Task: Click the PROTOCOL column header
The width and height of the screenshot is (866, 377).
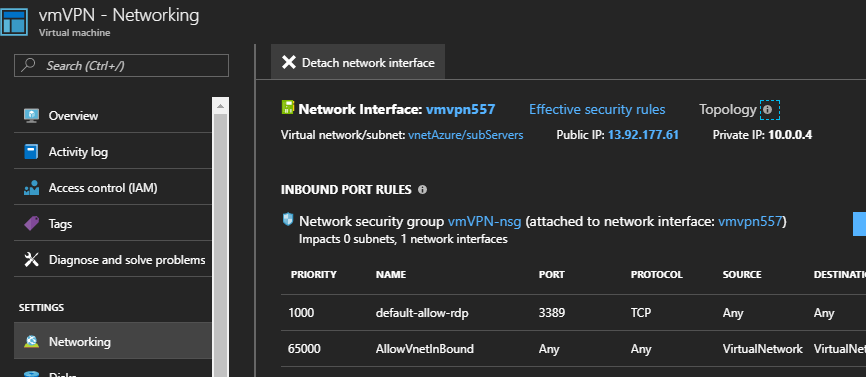Action: pyautogui.click(x=656, y=274)
